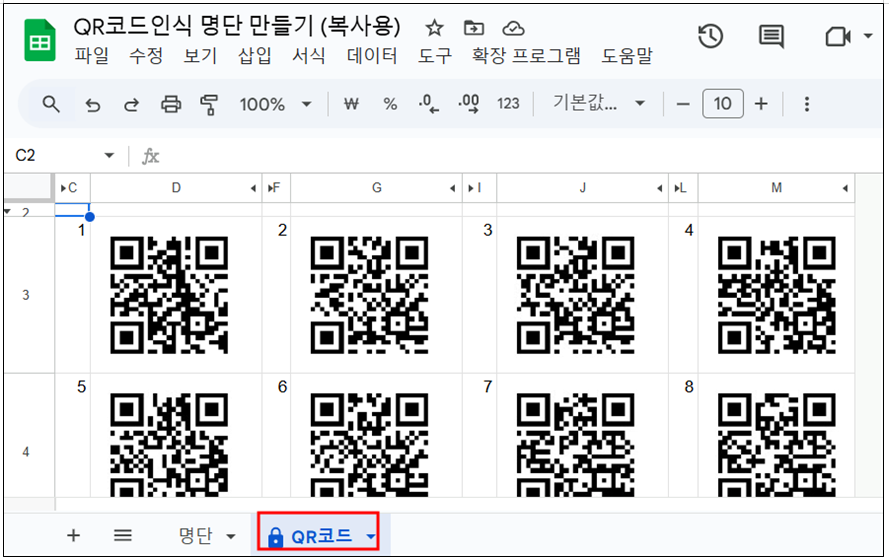Screen dimensions: 889x560
Task: Expand hidden column after column J
Action: click(x=659, y=188)
